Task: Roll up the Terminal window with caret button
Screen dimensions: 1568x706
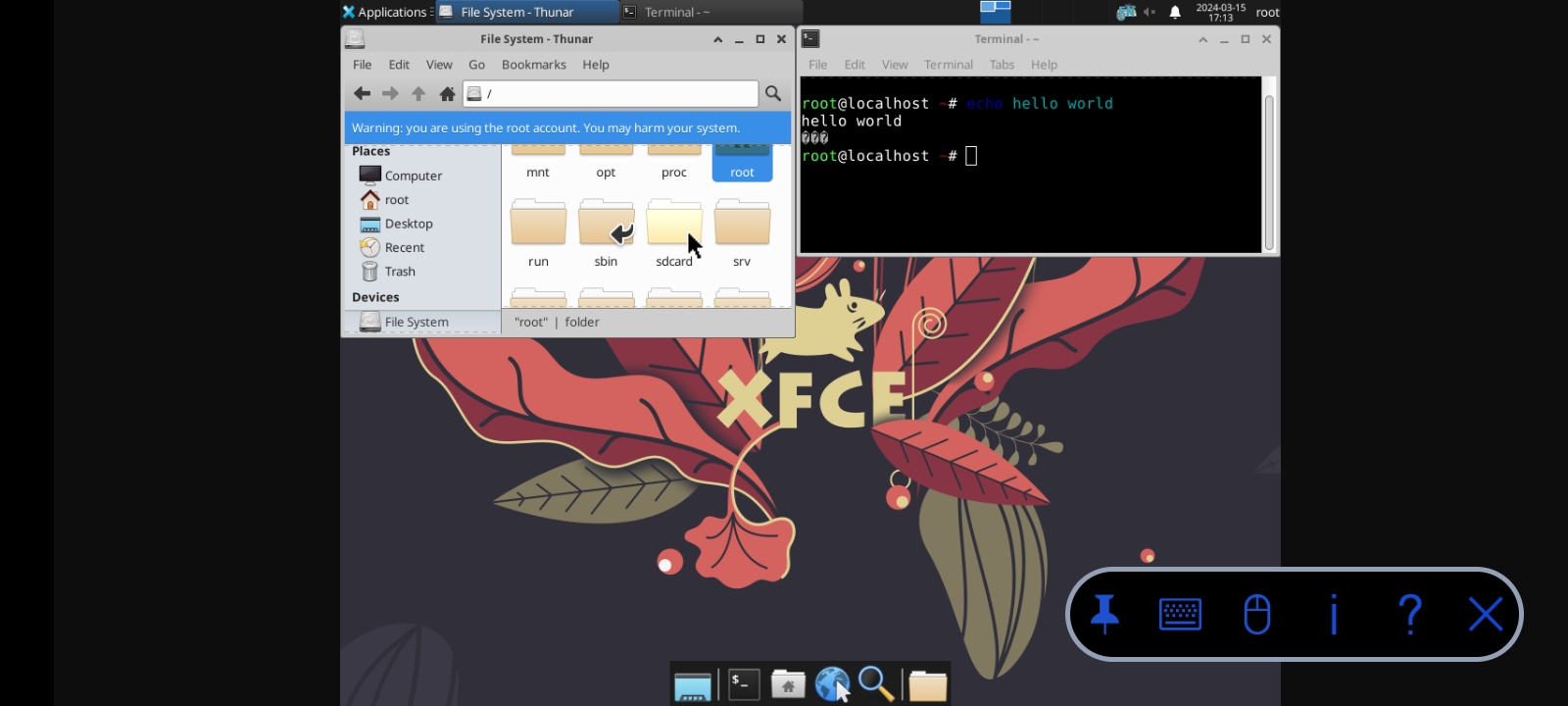Action: (x=1202, y=39)
